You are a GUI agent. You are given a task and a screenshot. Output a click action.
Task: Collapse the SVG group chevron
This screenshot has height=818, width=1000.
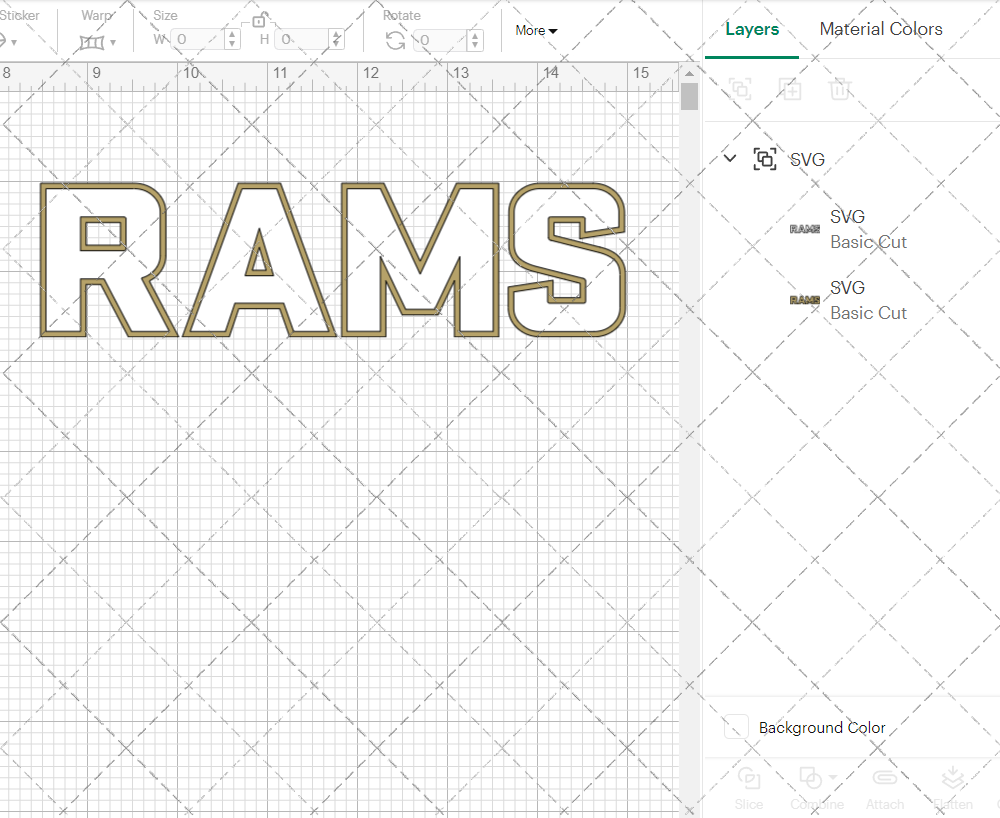730,158
